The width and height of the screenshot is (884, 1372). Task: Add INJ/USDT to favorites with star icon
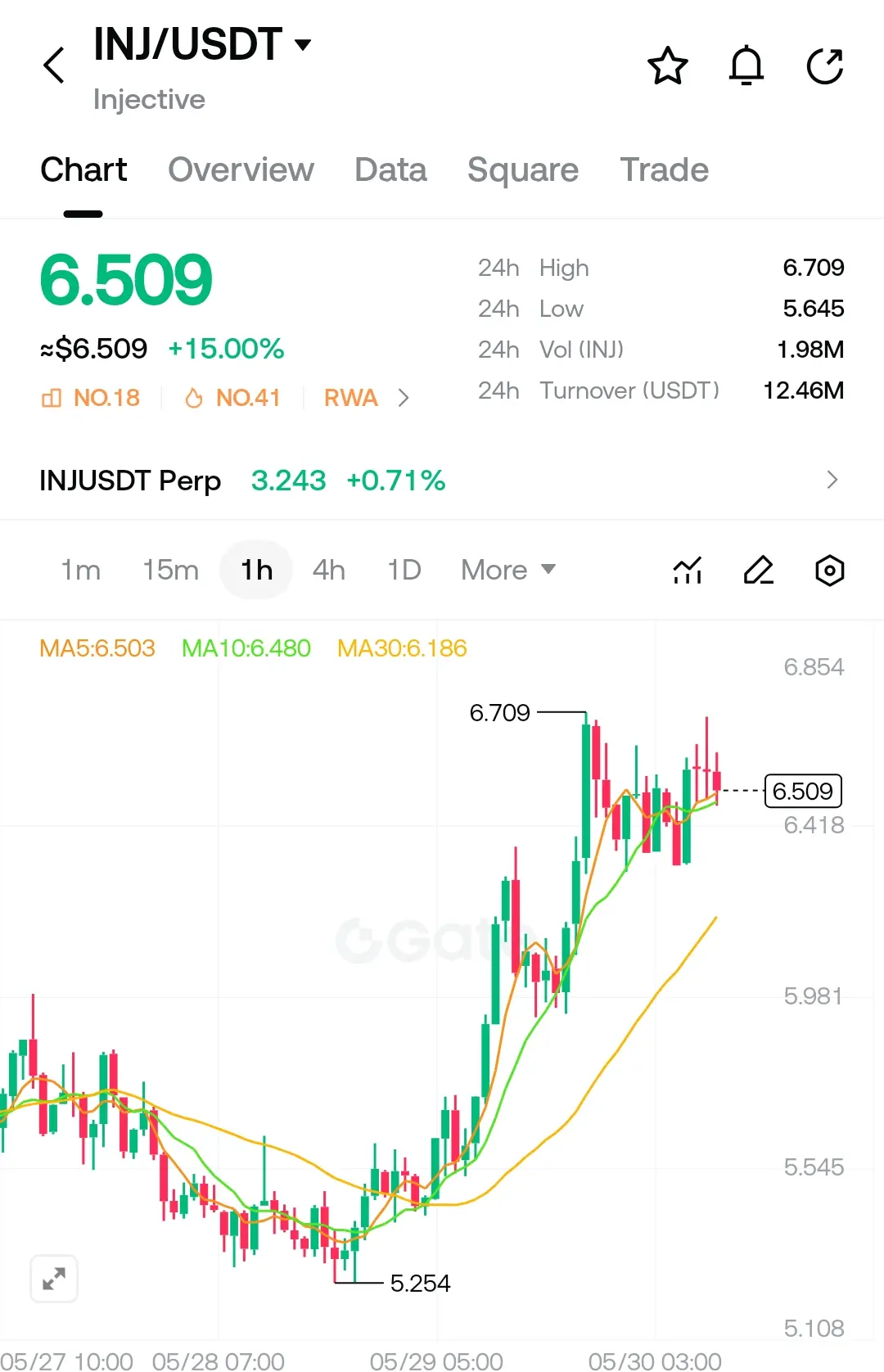pos(668,66)
